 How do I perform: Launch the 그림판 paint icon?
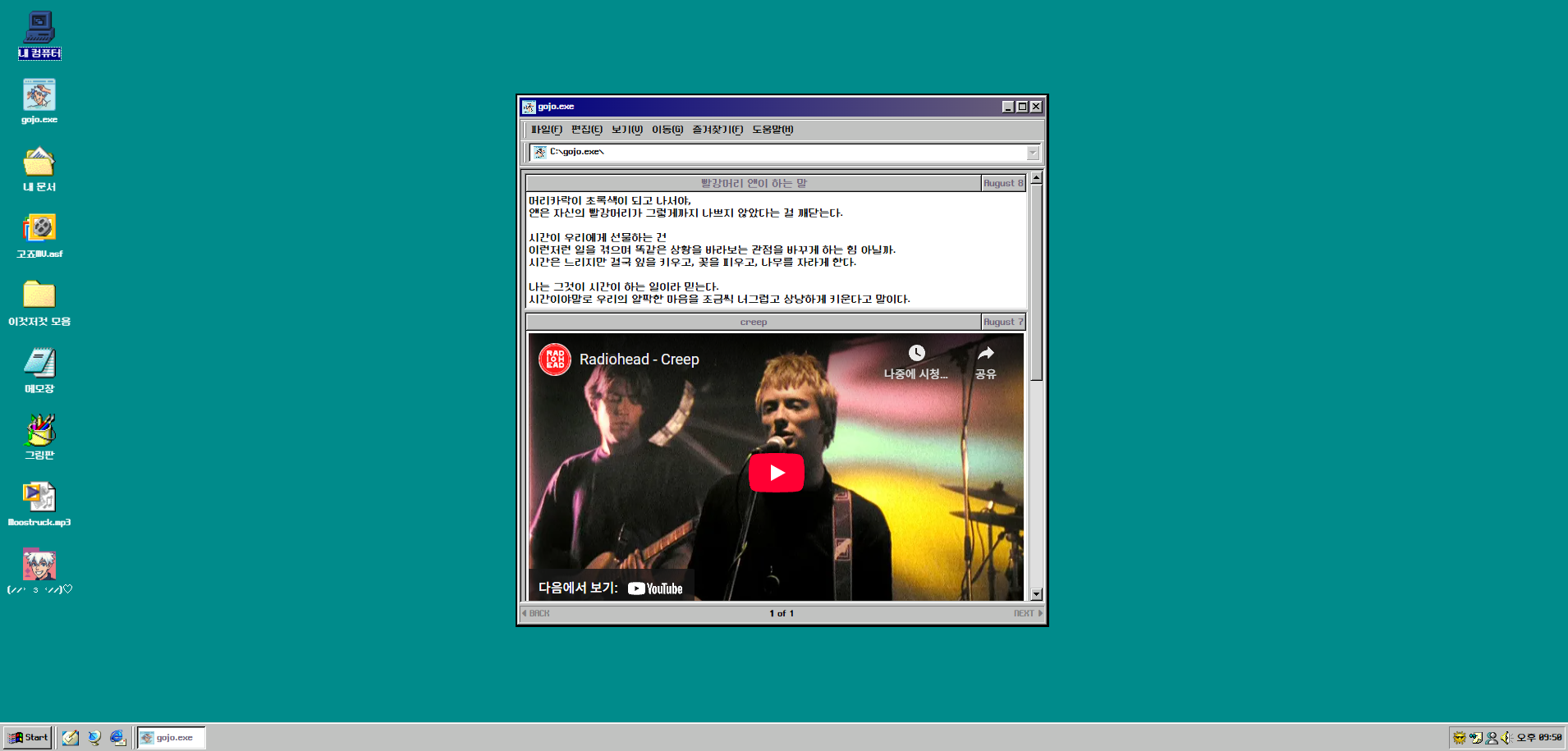point(39,437)
